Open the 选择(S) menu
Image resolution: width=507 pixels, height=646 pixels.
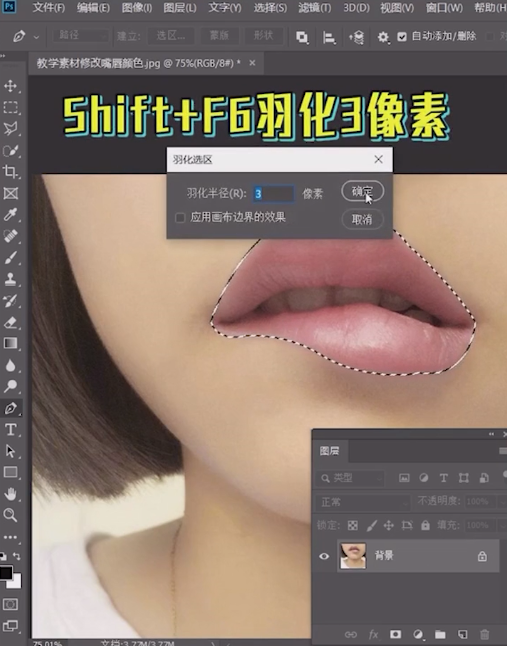tap(270, 8)
